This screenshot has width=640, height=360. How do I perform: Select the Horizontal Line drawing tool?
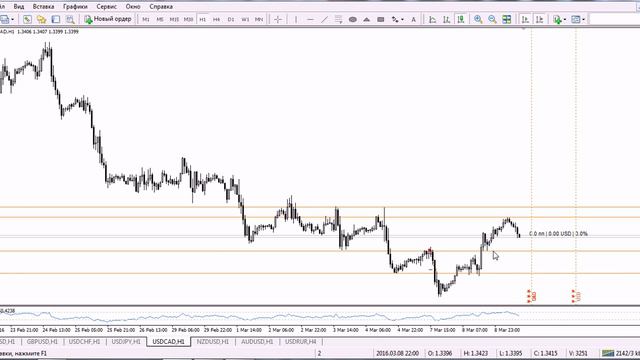point(310,19)
